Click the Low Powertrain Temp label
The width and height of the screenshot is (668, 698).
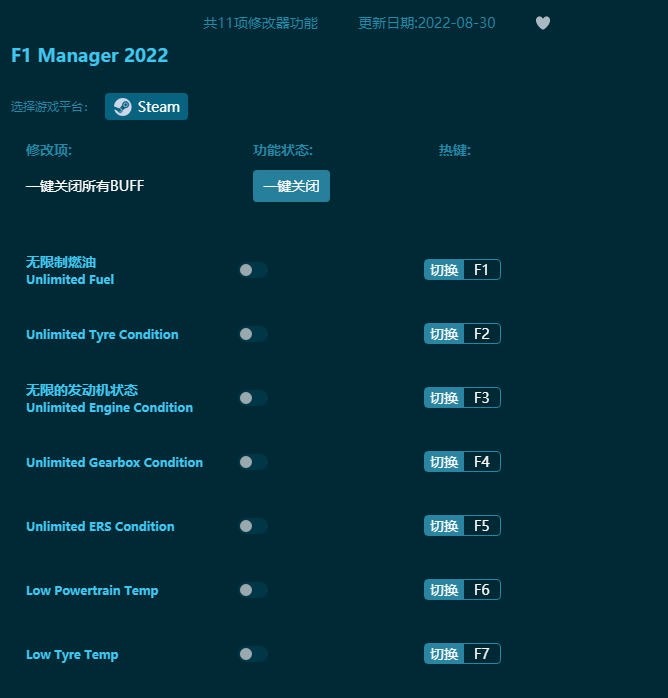click(92, 591)
